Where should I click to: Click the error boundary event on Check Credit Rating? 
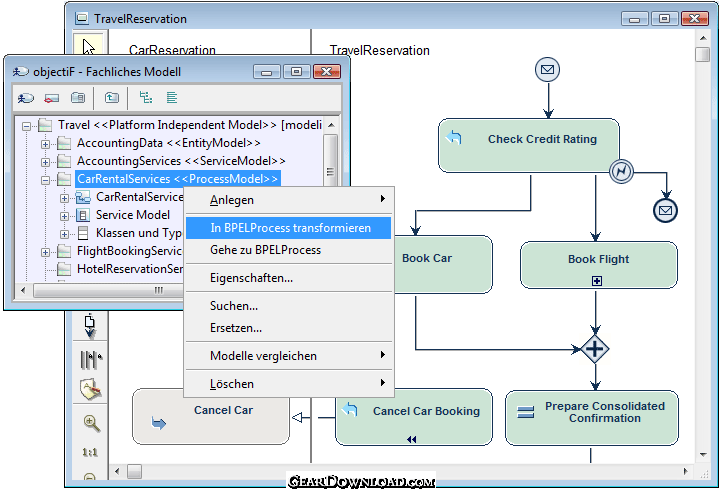(621, 172)
